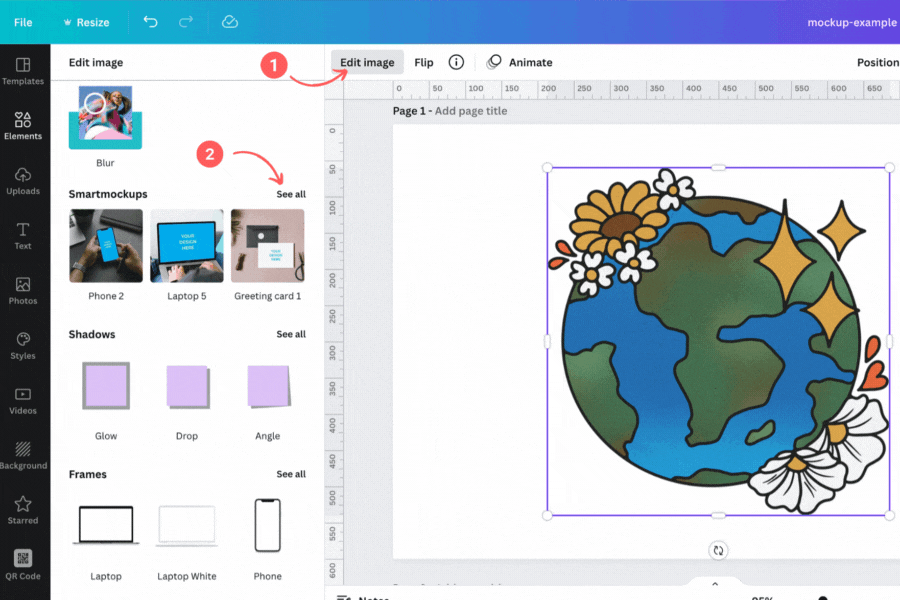Open the Elements sidebar panel
The height and width of the screenshot is (600, 900).
tap(23, 126)
